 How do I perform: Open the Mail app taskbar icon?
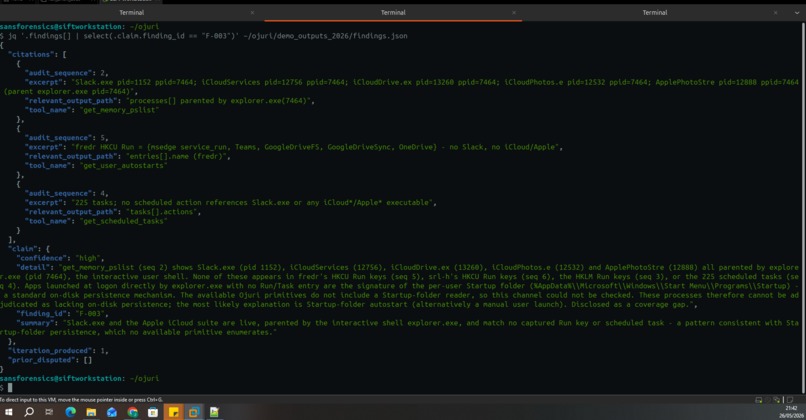point(112,412)
